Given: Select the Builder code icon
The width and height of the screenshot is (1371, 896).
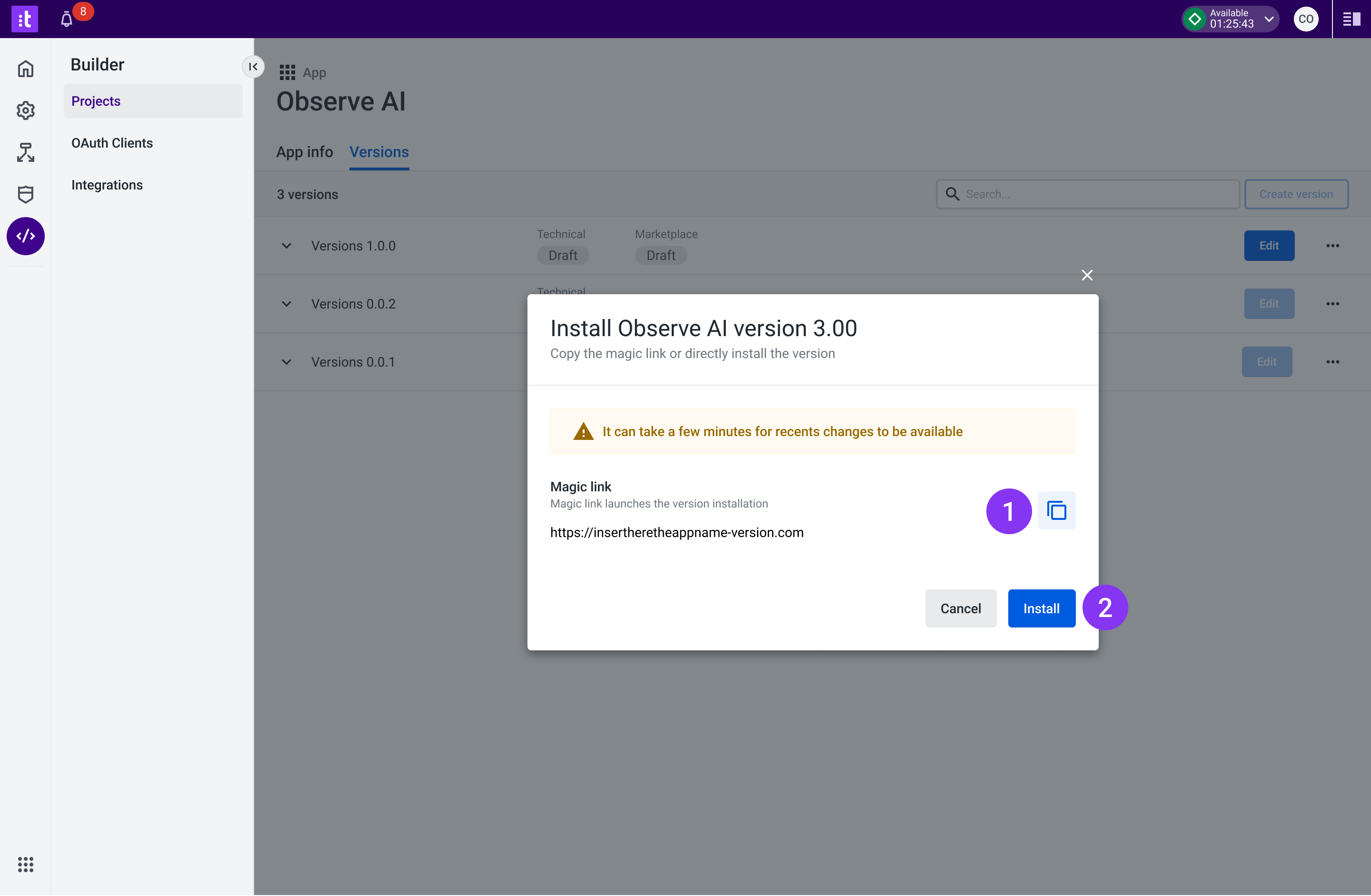Looking at the screenshot, I should 25,236.
